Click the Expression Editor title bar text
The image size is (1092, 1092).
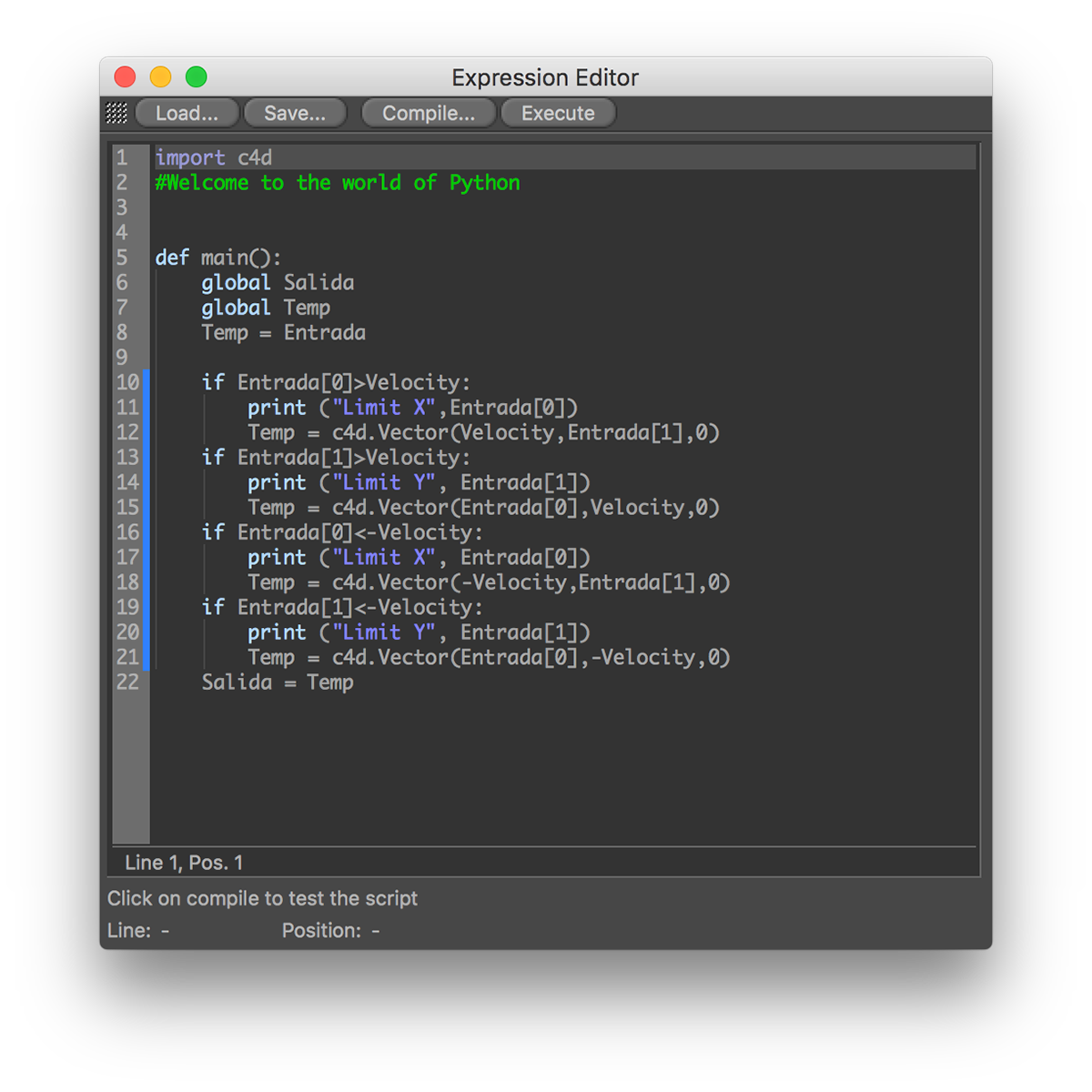tap(545, 77)
